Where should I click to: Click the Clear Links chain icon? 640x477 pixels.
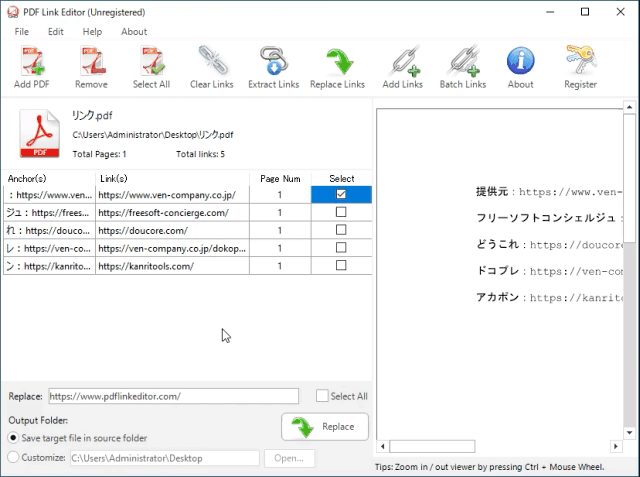click(212, 60)
